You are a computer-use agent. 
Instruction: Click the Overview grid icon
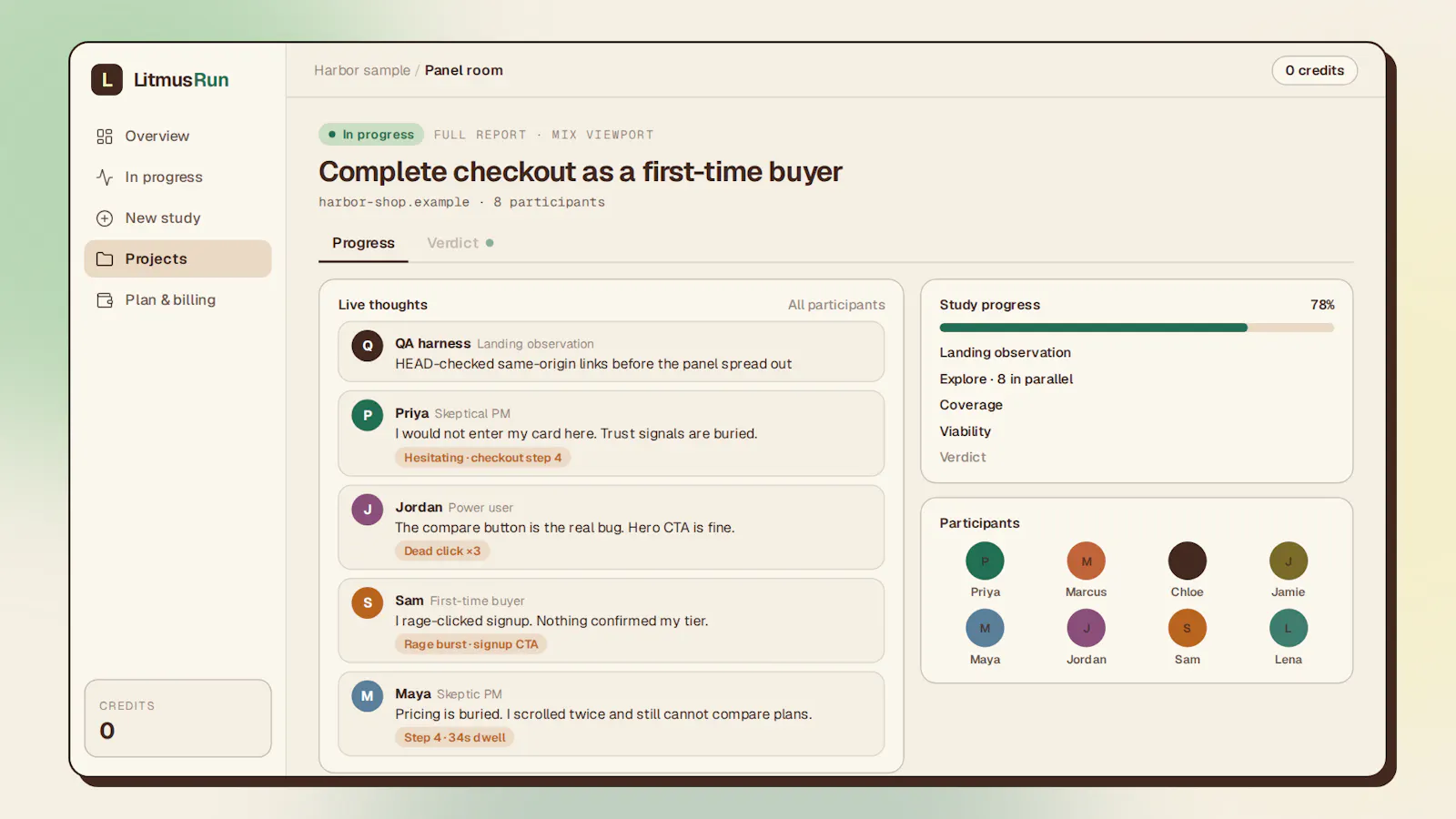[x=105, y=136]
